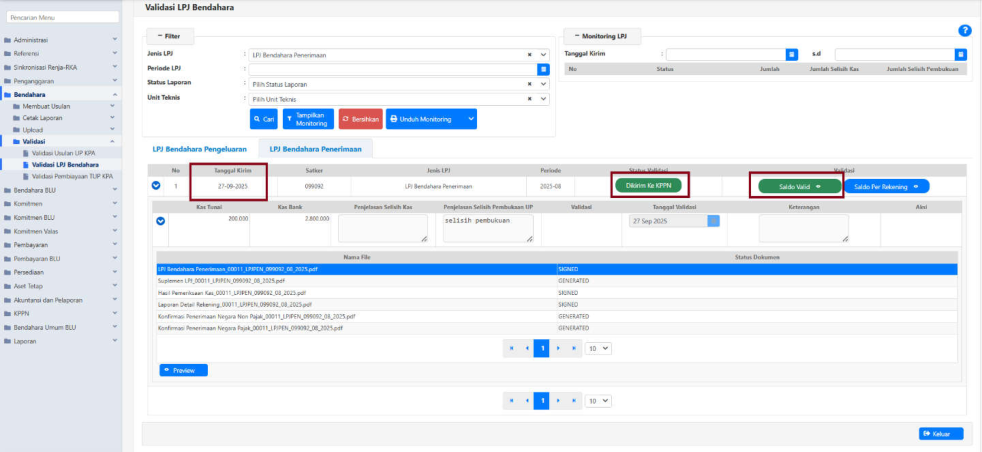Click the blue help question mark icon
Viewport: 982px width, 452px height.
pos(964,31)
